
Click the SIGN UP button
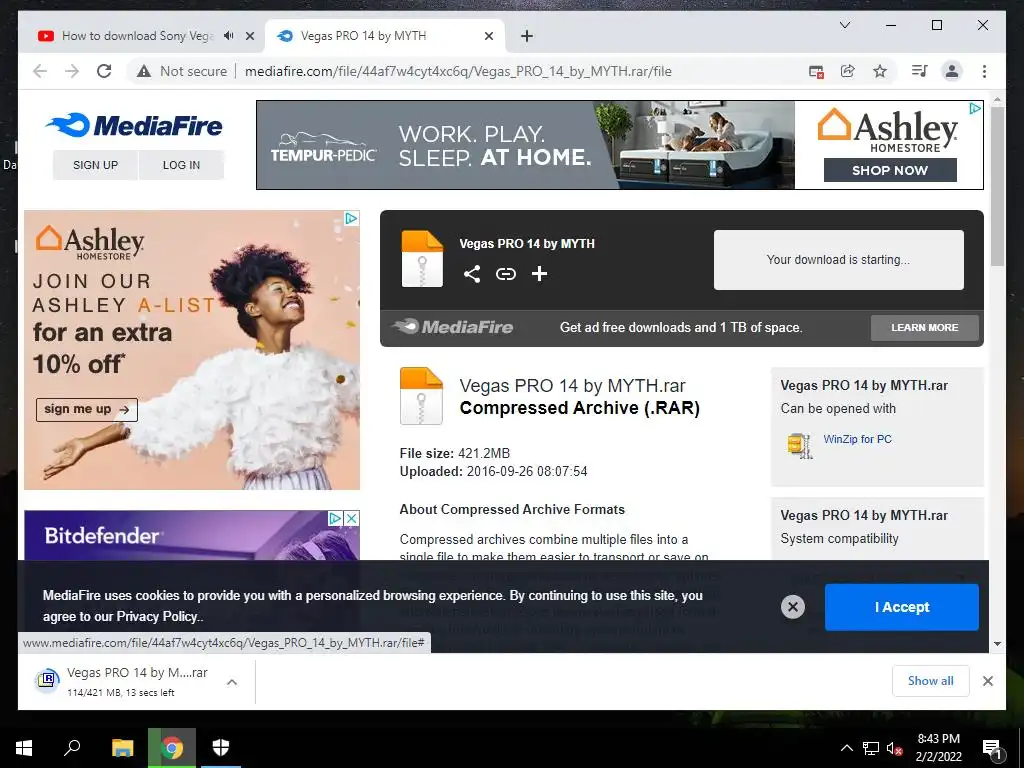pos(95,165)
